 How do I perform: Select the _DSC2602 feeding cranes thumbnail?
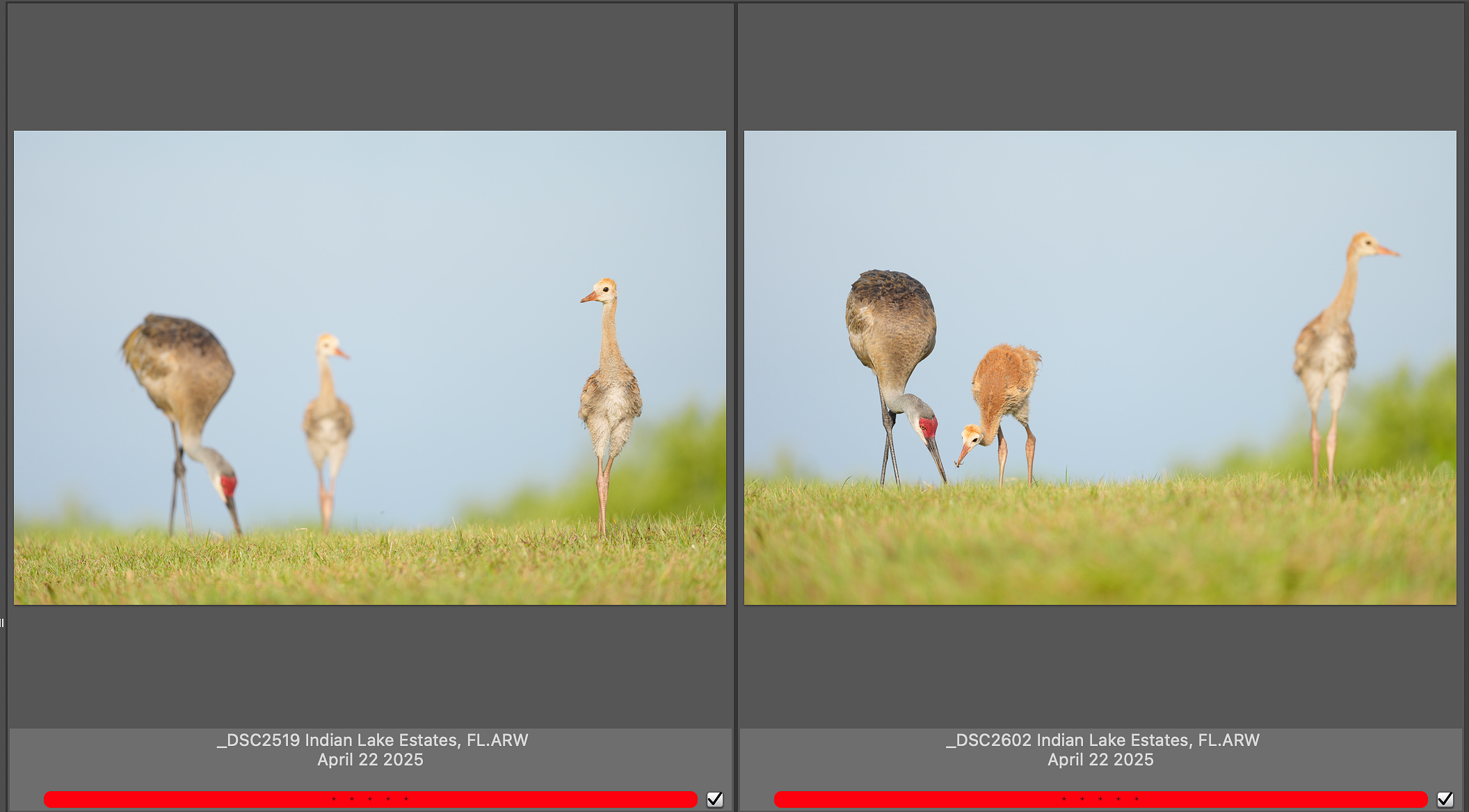(x=1100, y=367)
